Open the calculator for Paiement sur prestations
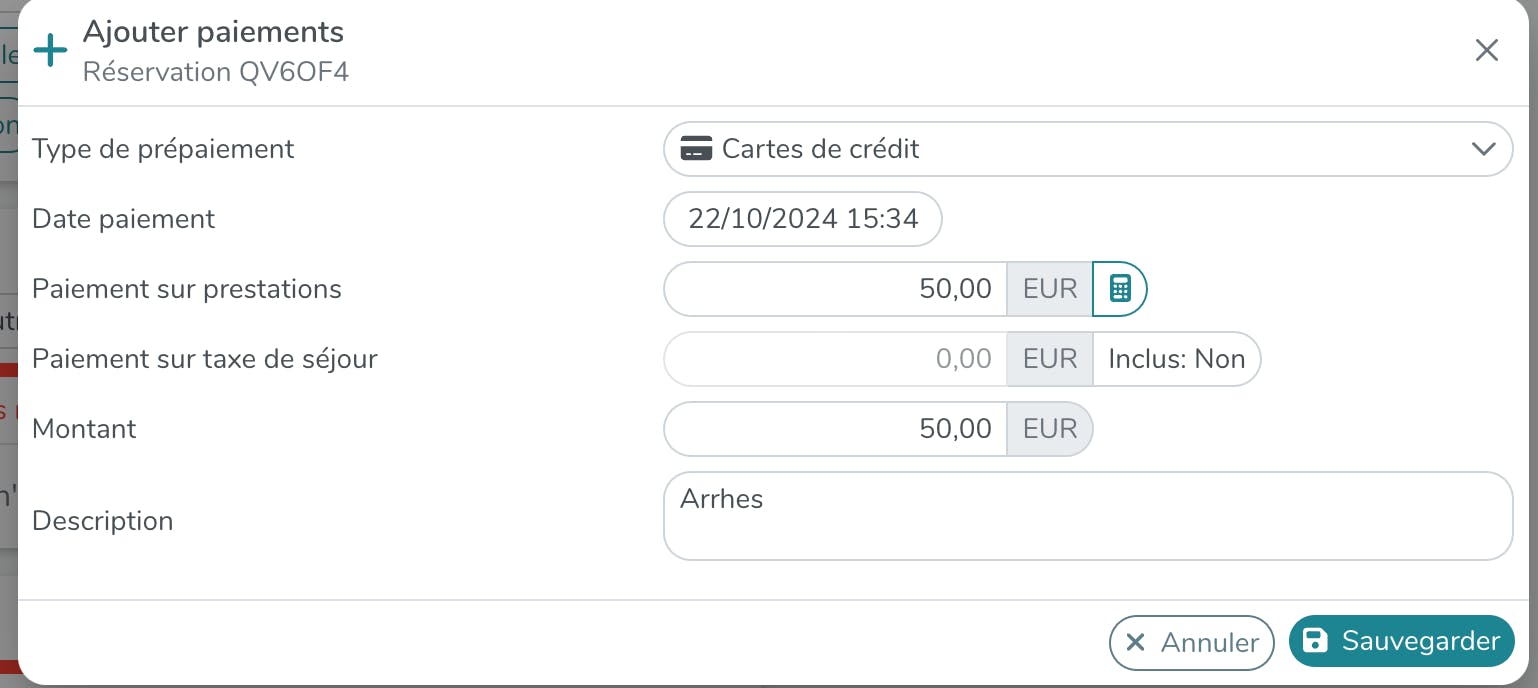 1120,289
